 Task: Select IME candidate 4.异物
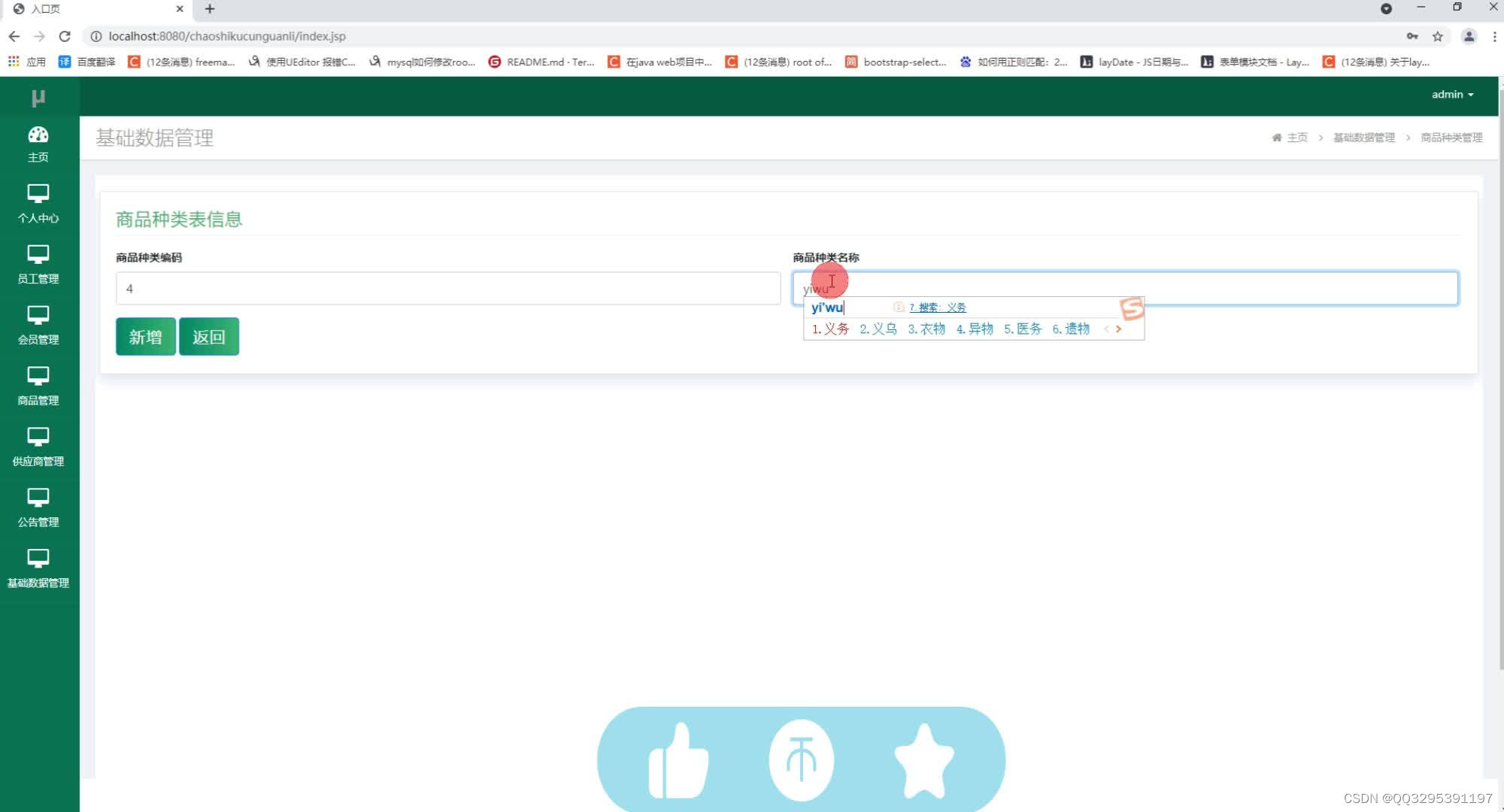point(975,329)
